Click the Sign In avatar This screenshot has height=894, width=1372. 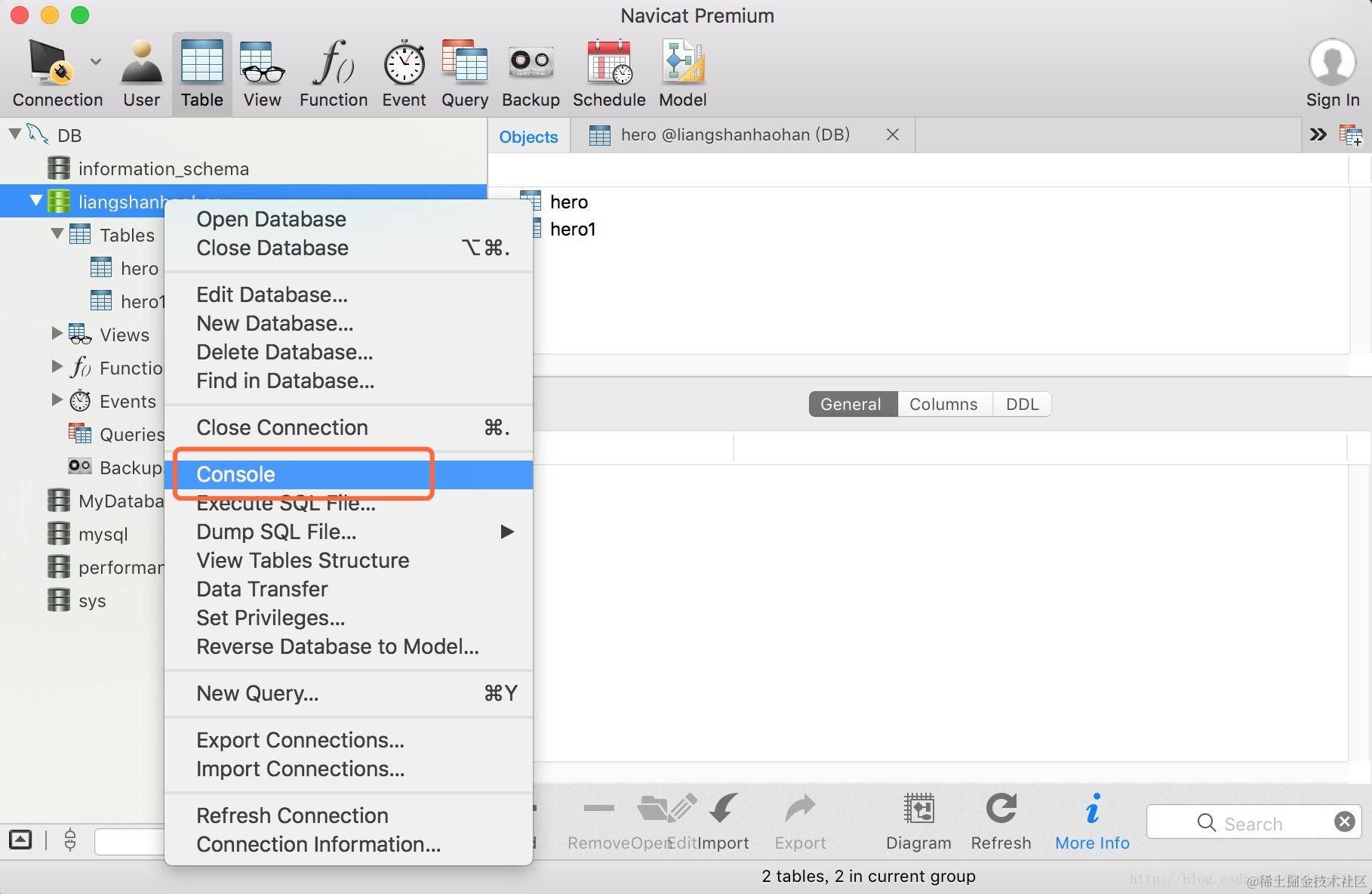[x=1332, y=62]
